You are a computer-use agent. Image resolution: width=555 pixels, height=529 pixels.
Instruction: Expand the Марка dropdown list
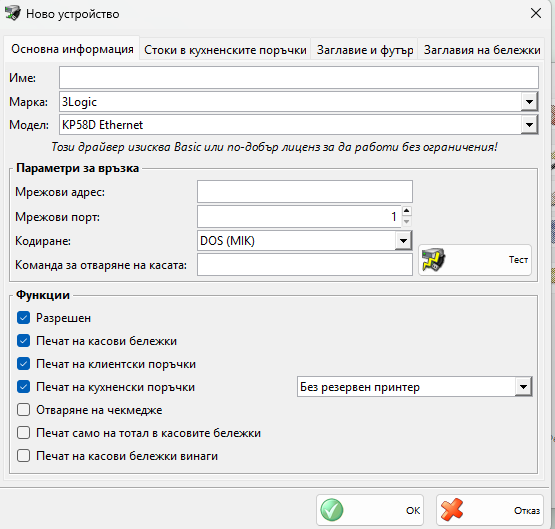click(530, 102)
